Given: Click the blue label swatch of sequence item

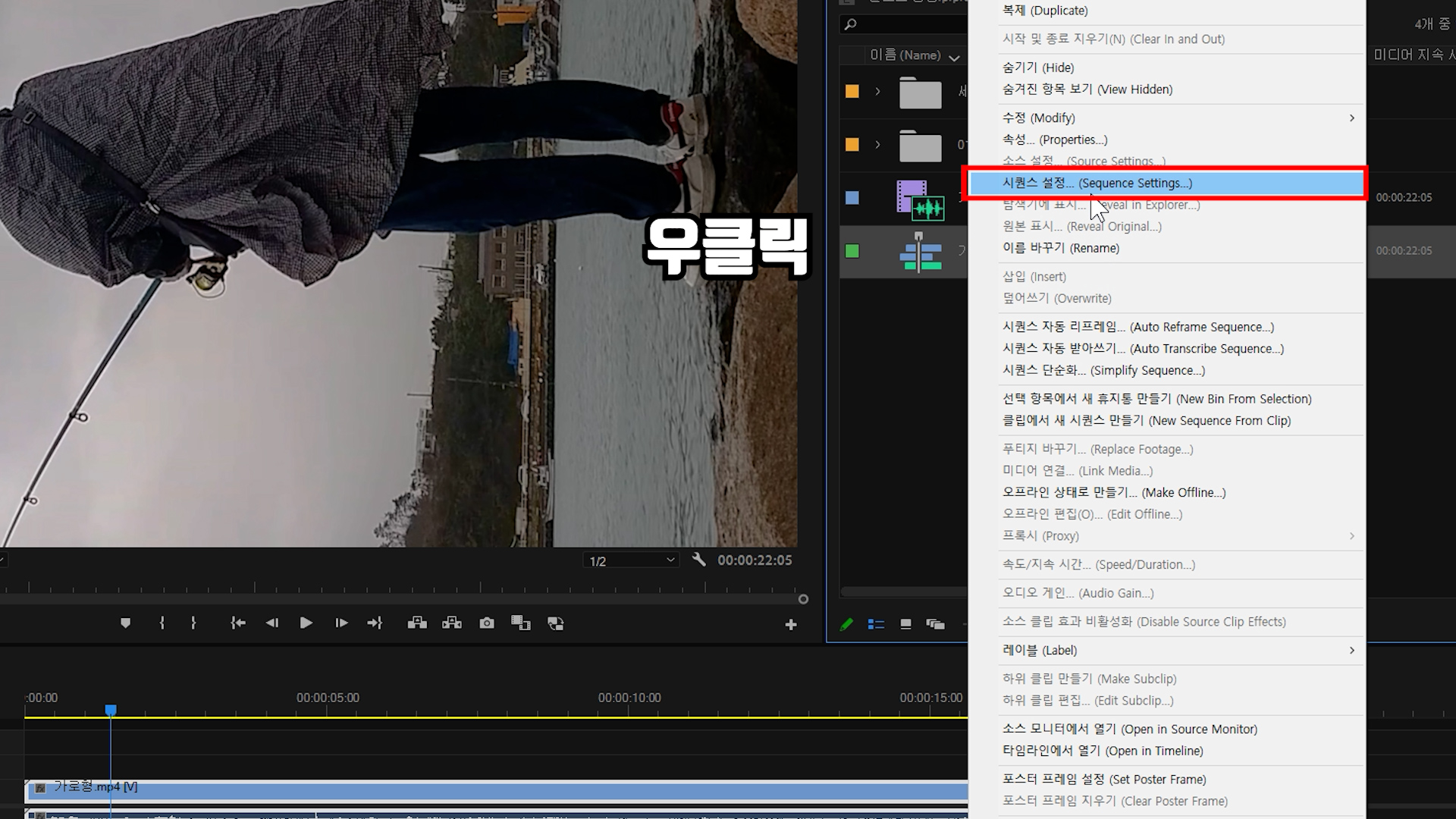Looking at the screenshot, I should [852, 198].
